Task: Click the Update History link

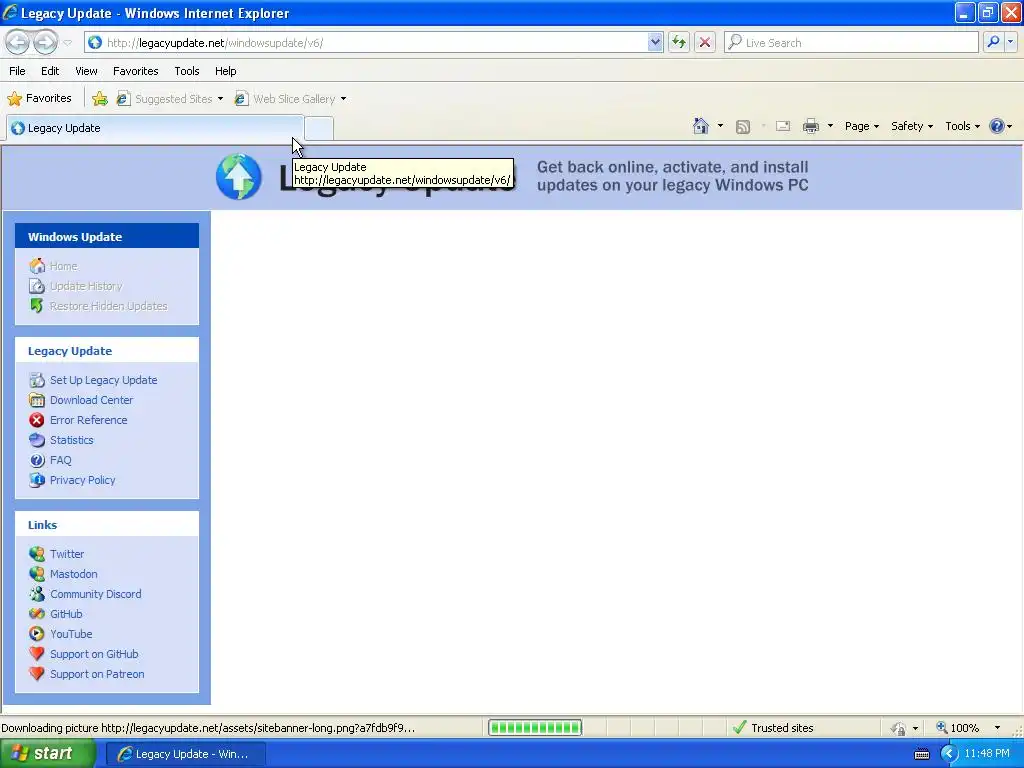Action: [86, 286]
